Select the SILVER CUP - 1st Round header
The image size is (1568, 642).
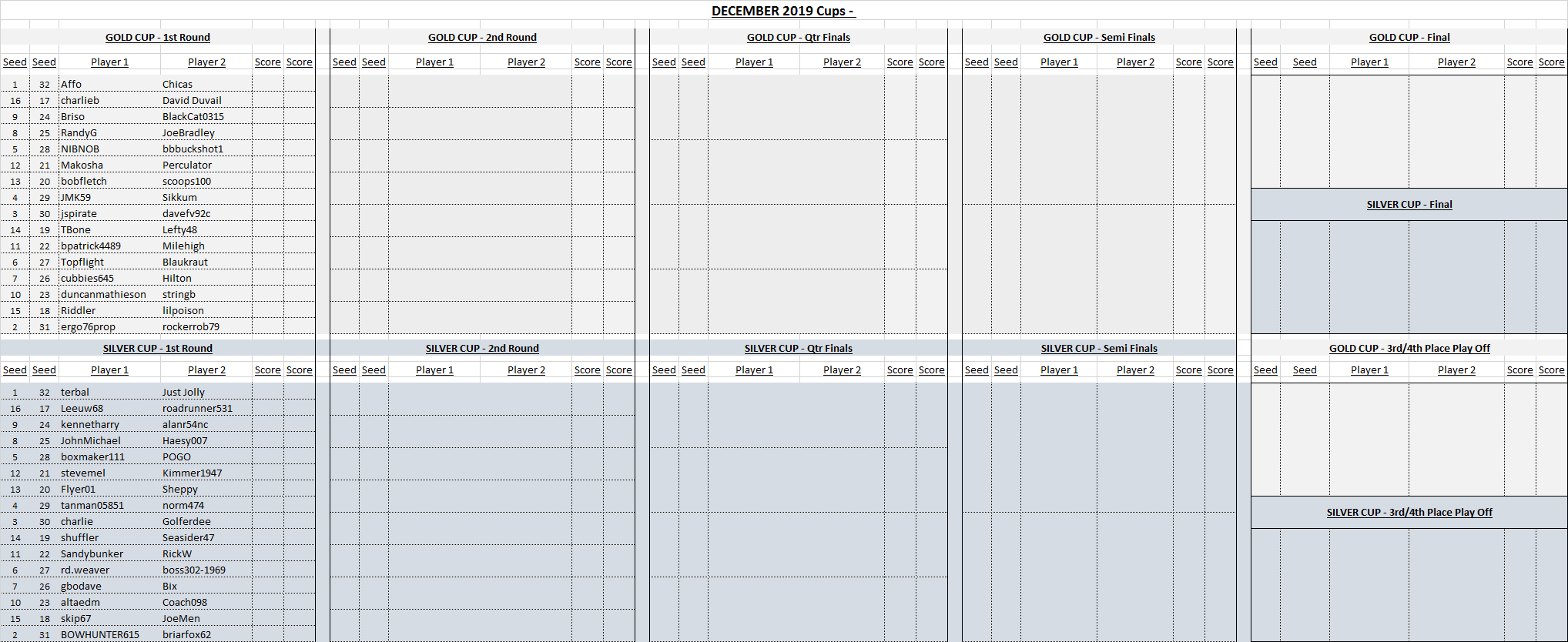click(157, 349)
